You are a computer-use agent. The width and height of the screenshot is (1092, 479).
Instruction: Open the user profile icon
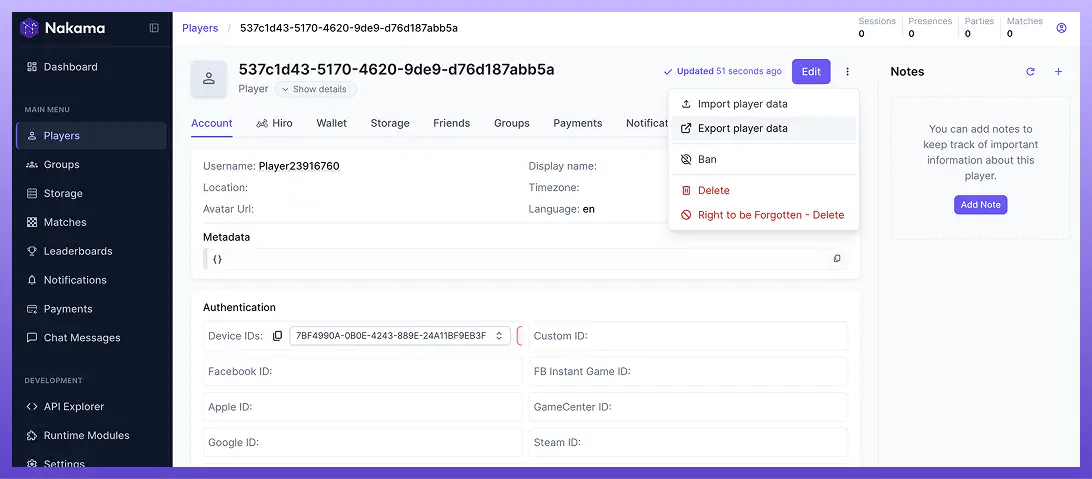click(x=1061, y=28)
